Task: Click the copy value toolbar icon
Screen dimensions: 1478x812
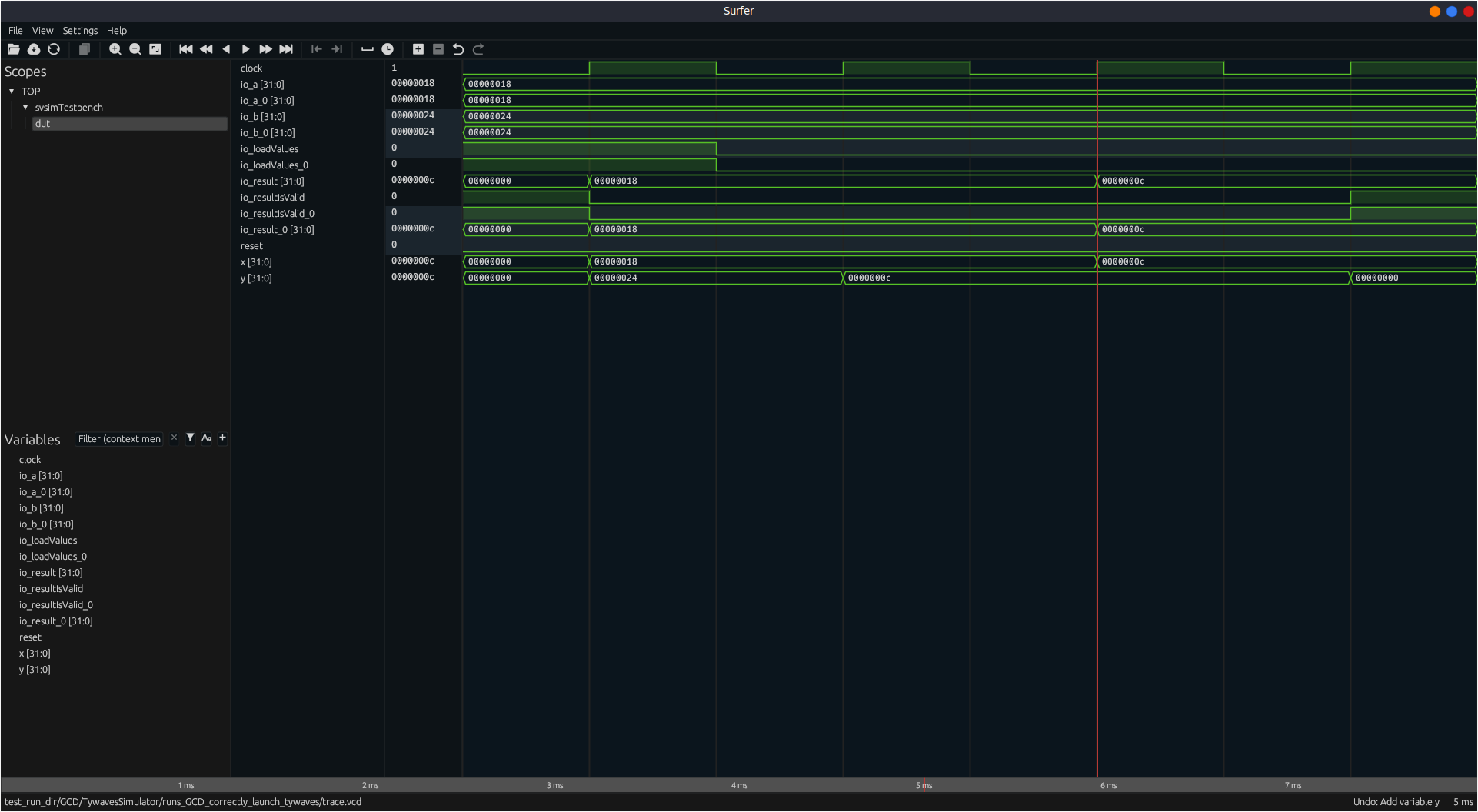Action: [85, 49]
